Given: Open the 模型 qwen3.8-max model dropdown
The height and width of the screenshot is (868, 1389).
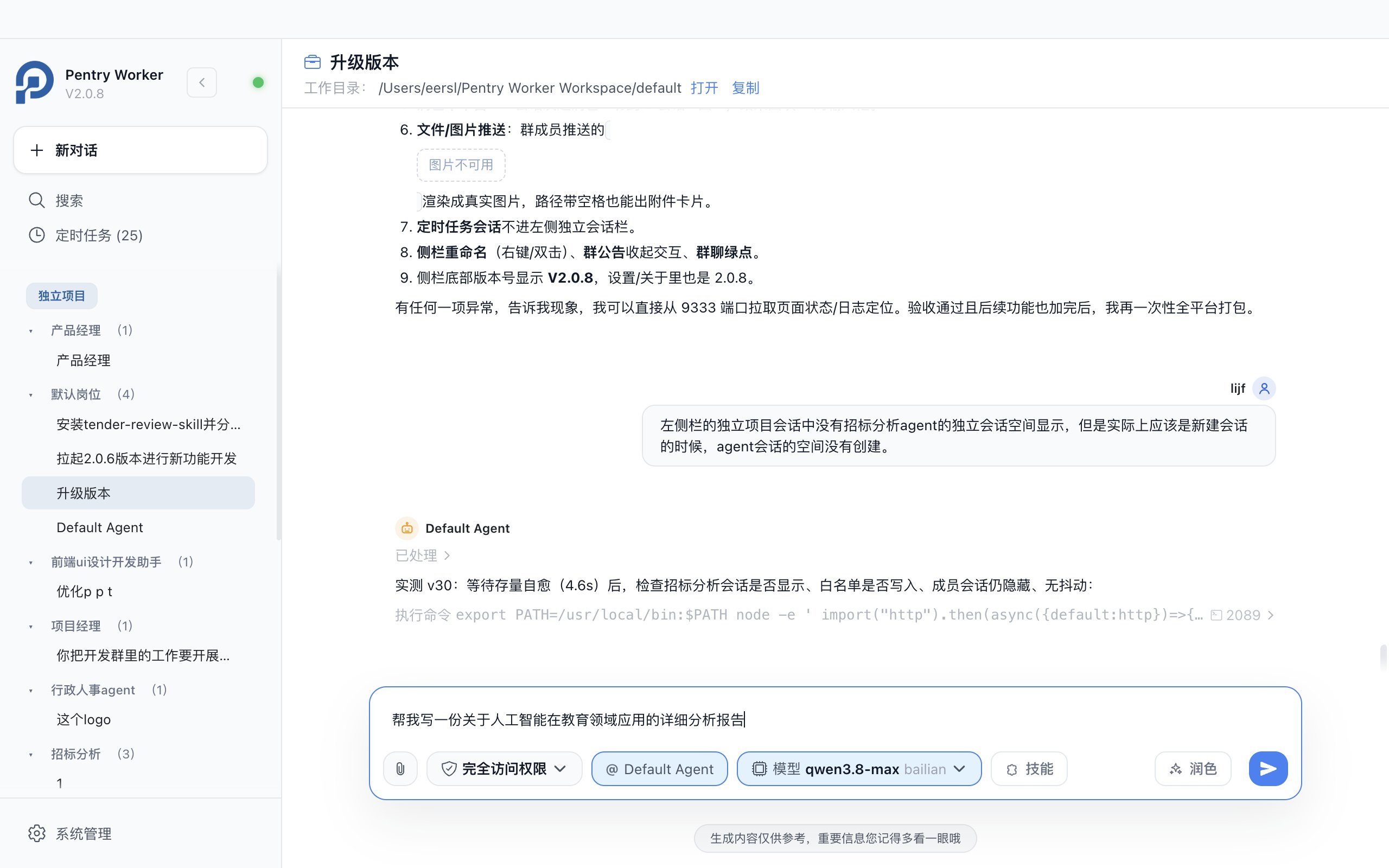Looking at the screenshot, I should [x=859, y=769].
